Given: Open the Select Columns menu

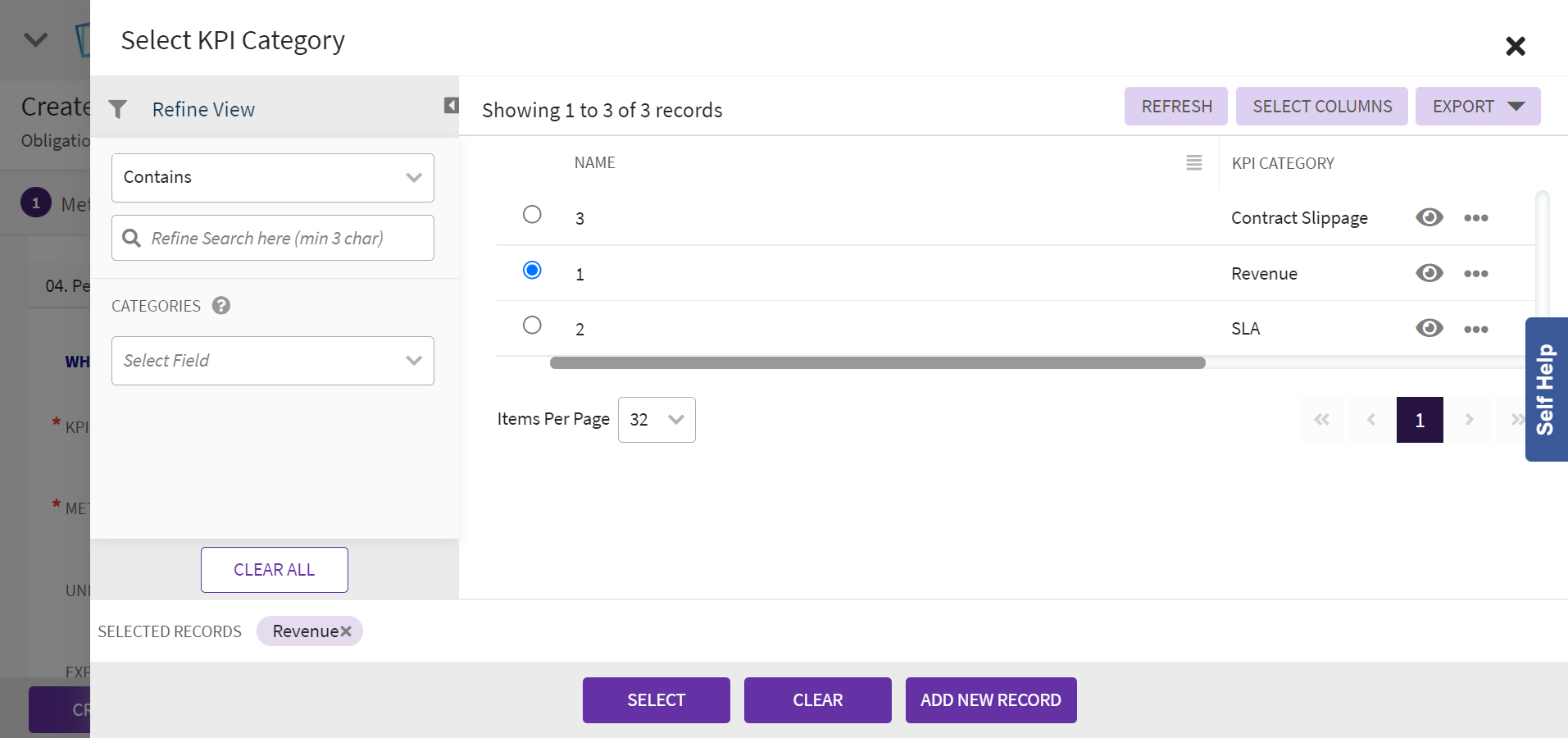Looking at the screenshot, I should (1321, 107).
